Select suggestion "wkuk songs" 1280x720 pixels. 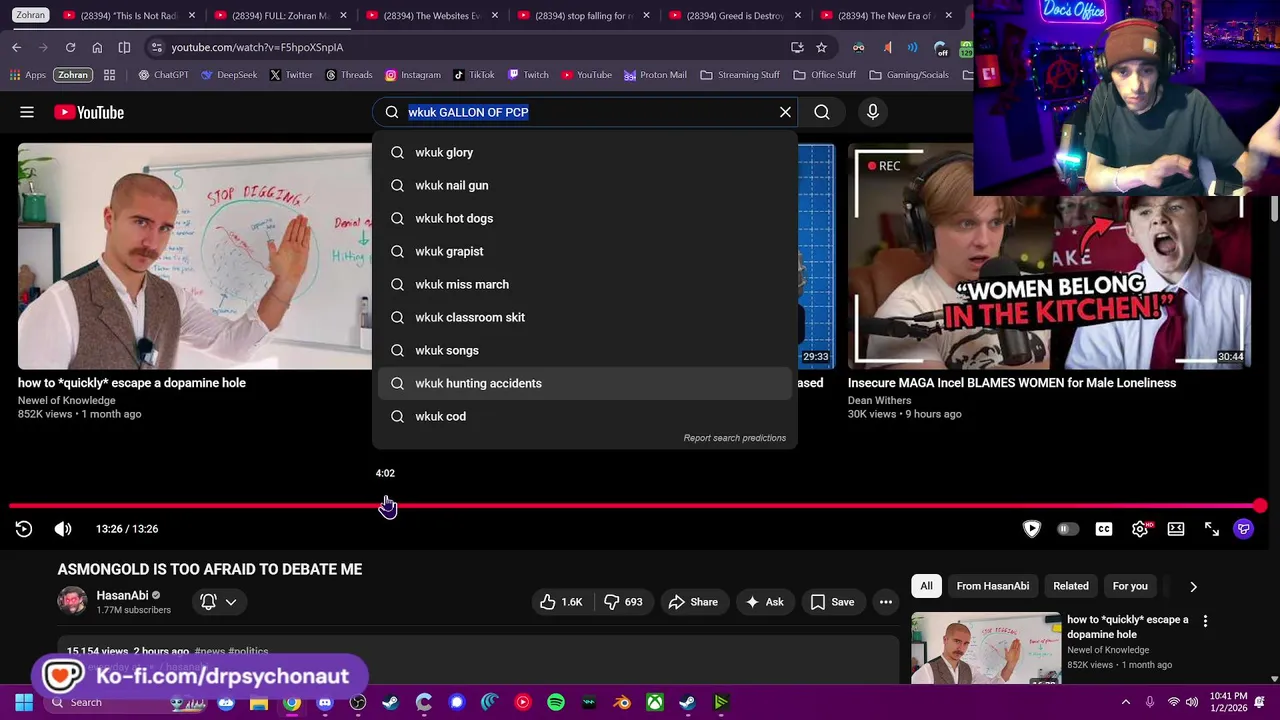pos(585,350)
